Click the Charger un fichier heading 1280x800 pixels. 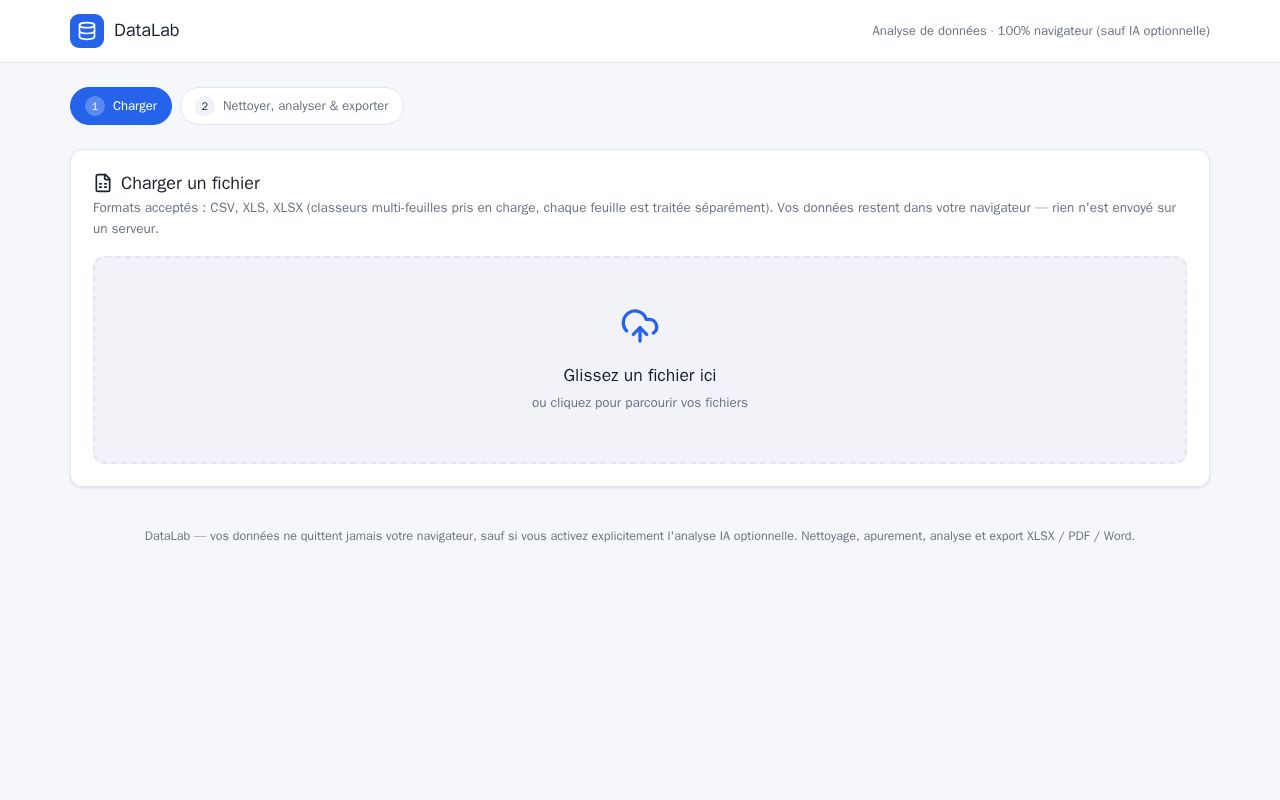tap(190, 183)
